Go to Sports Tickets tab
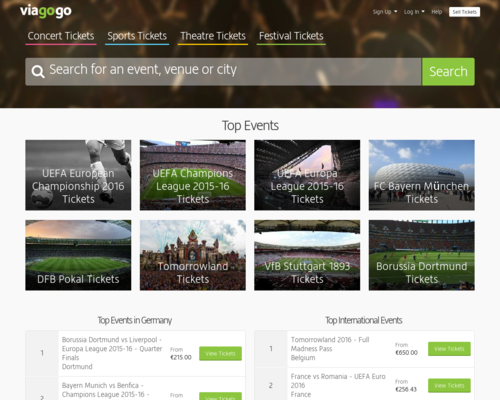The image size is (500, 400). point(137,36)
